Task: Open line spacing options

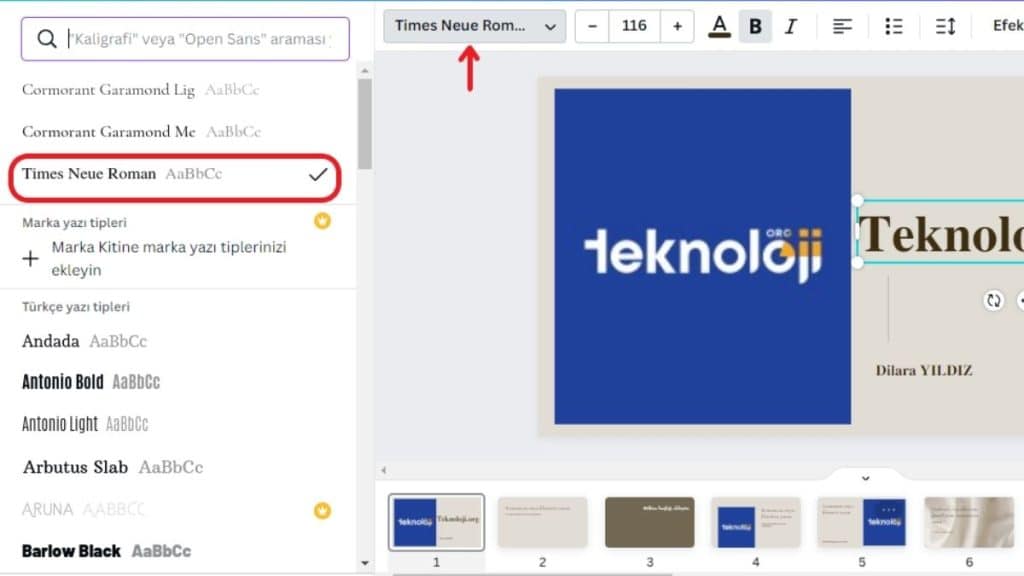Action: coord(946,26)
